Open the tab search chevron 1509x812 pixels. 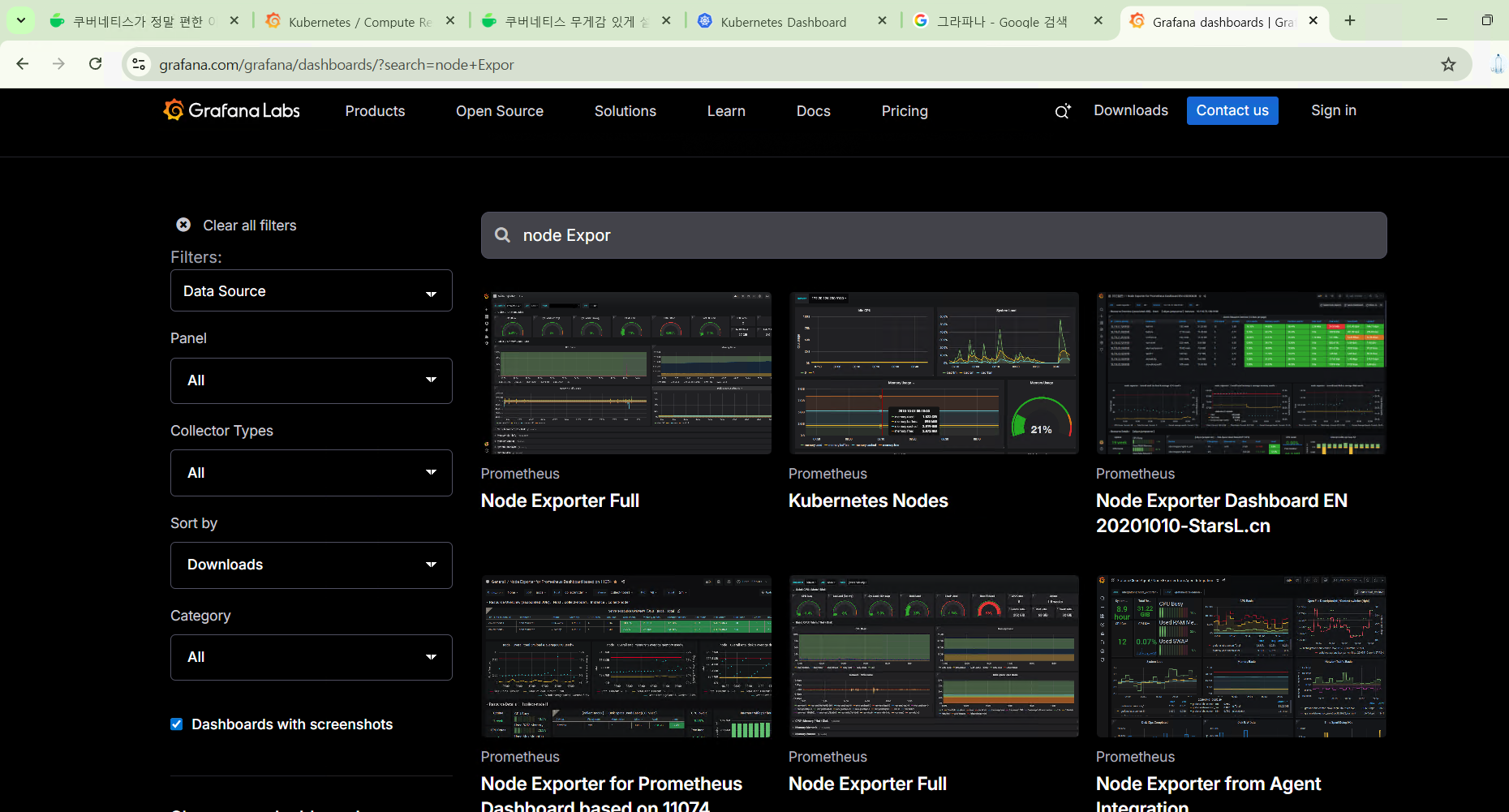tap(21, 21)
